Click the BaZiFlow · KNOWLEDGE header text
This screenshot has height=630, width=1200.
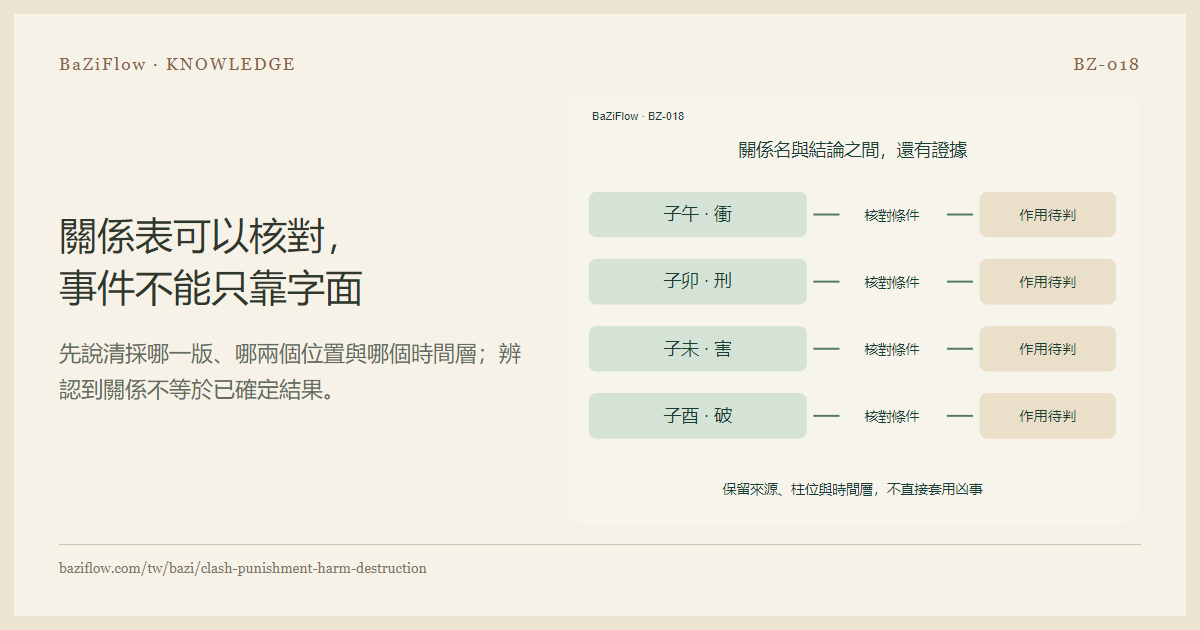coord(177,64)
